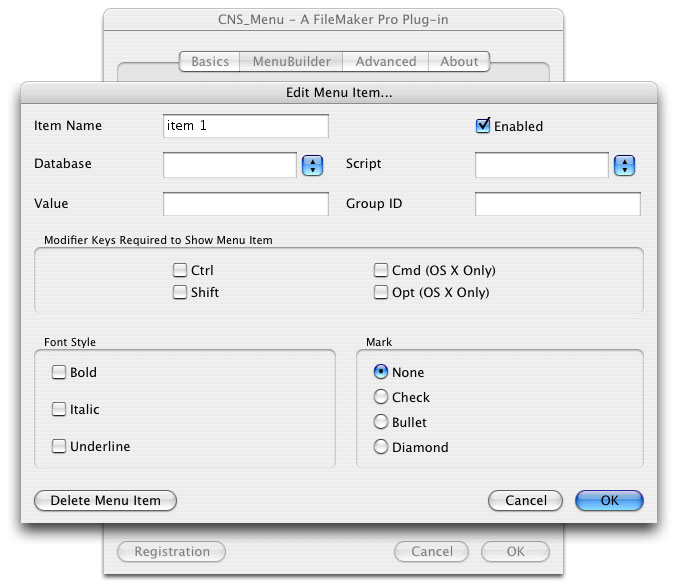This screenshot has height=587, width=677.
Task: Check the Shift modifier checkbox
Action: click(x=180, y=293)
